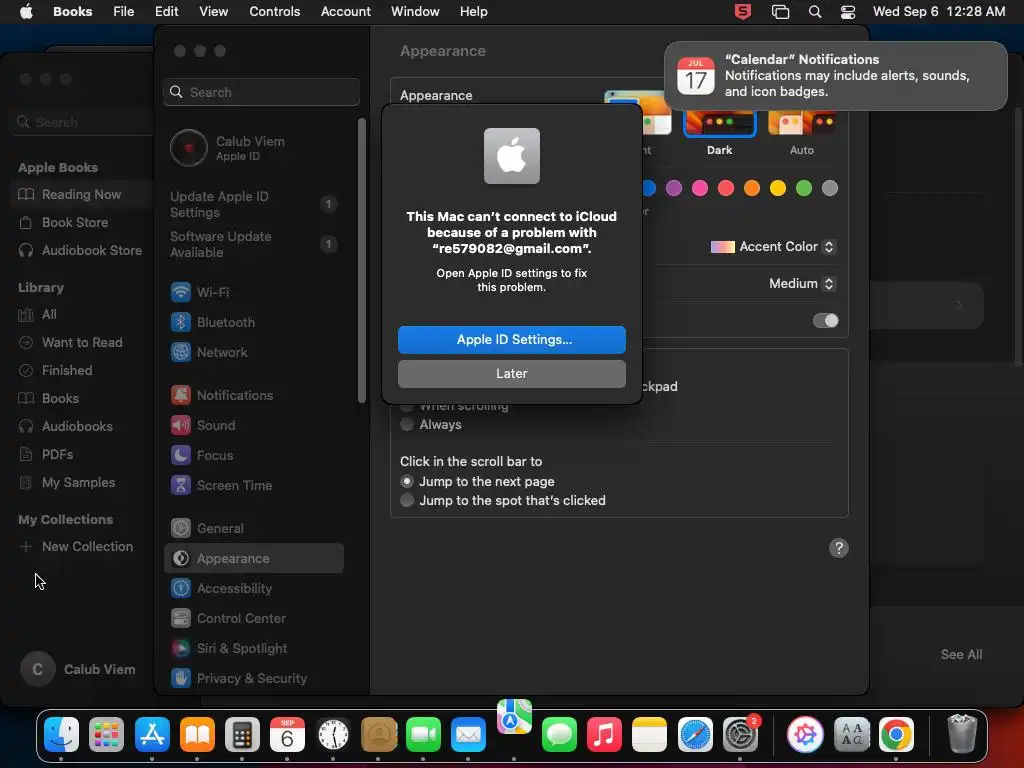This screenshot has height=768, width=1024.
Task: Select Always show scroll bars radio button
Action: click(407, 424)
